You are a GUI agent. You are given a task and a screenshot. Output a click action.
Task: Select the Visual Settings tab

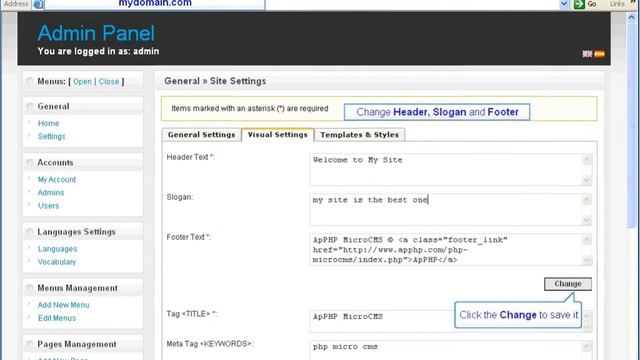(278, 135)
